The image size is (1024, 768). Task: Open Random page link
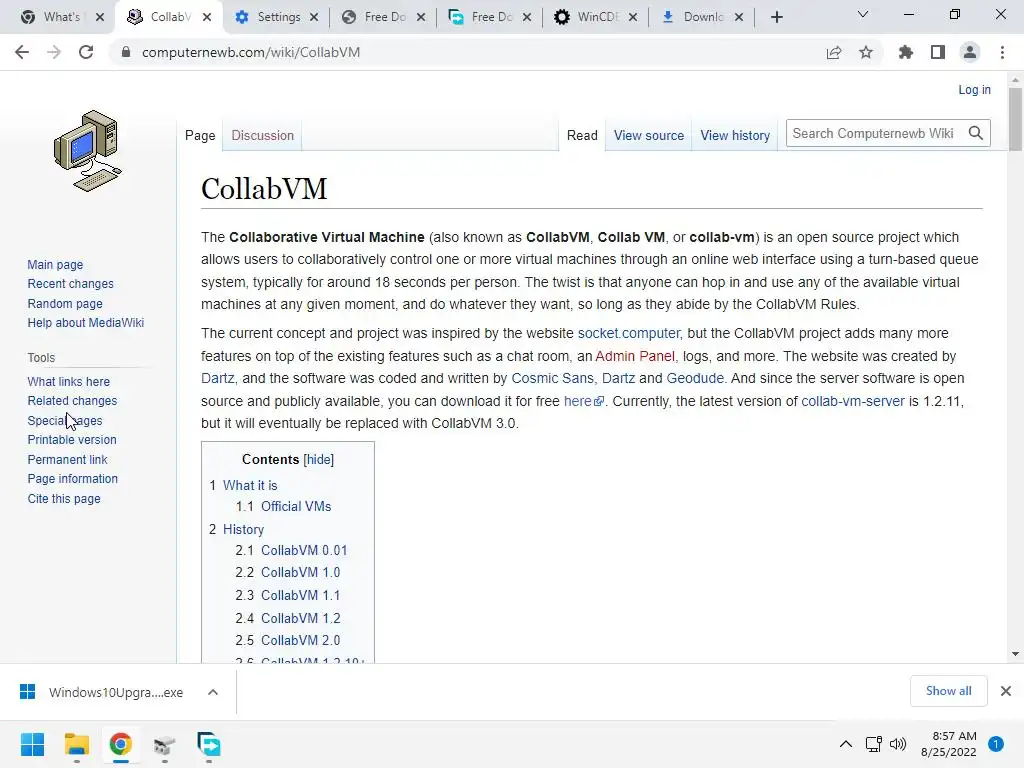click(65, 303)
